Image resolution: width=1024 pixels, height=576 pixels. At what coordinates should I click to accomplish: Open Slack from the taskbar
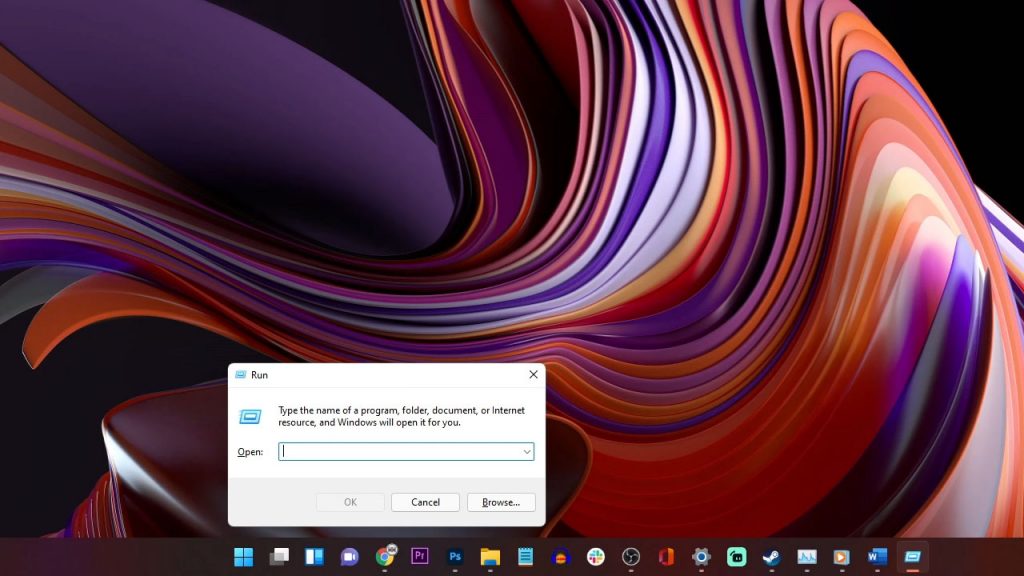pos(596,556)
